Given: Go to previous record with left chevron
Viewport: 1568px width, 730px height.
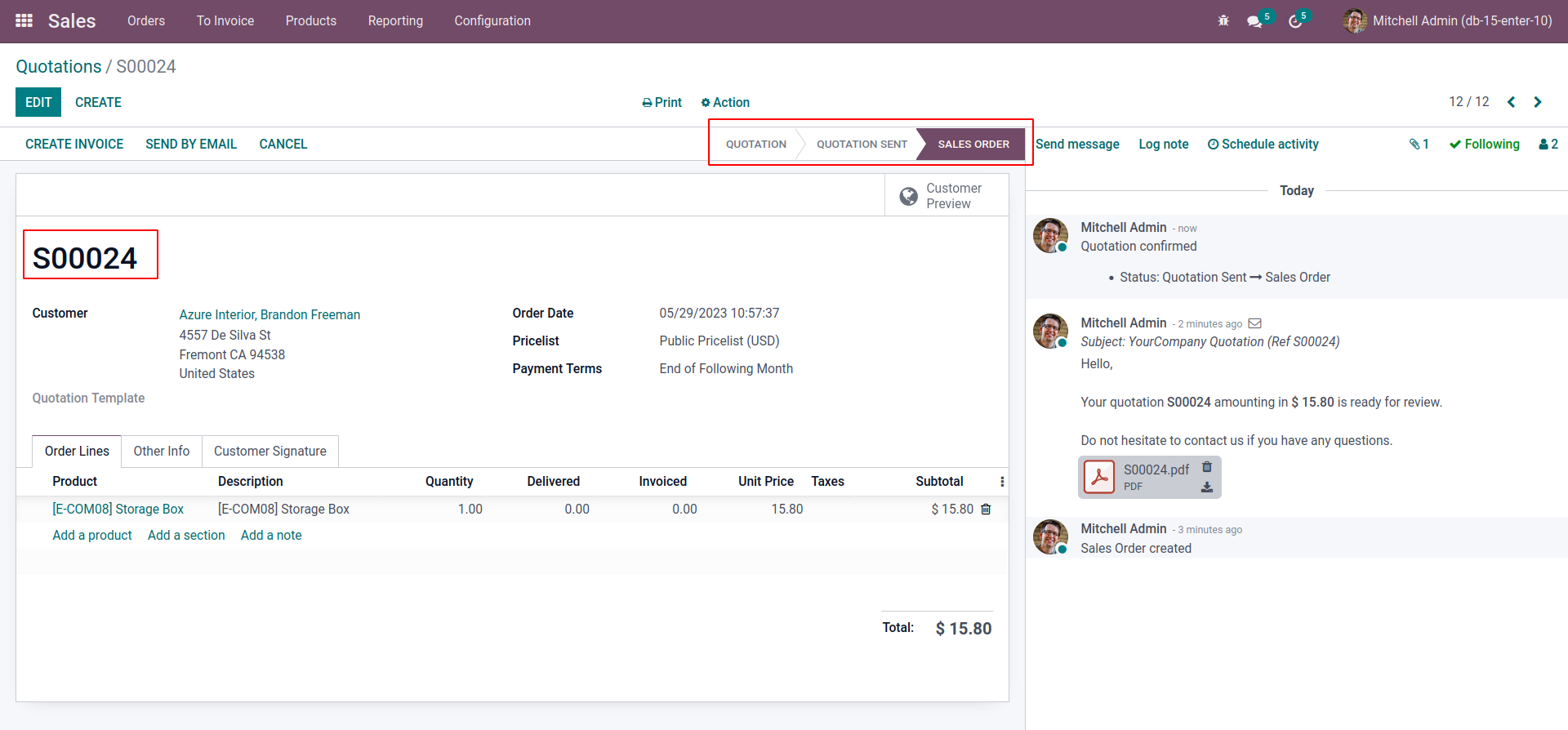Looking at the screenshot, I should click(1512, 102).
